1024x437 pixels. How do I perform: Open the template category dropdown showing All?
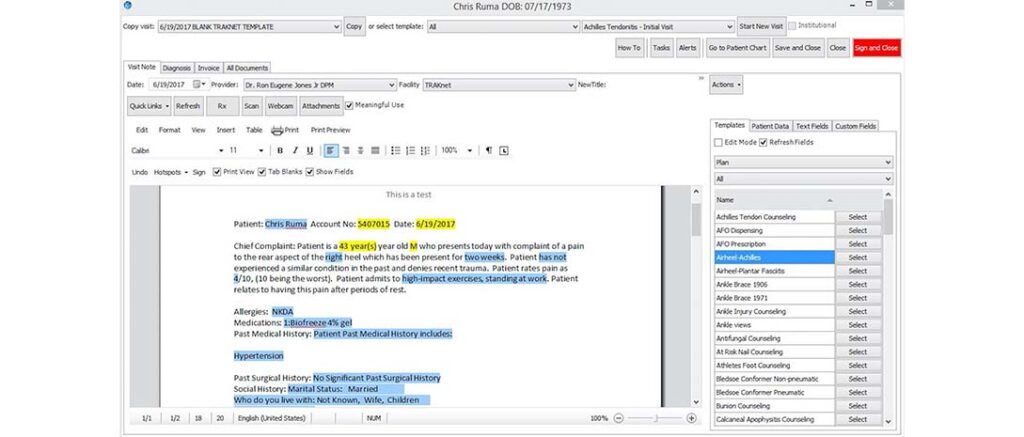click(x=504, y=27)
